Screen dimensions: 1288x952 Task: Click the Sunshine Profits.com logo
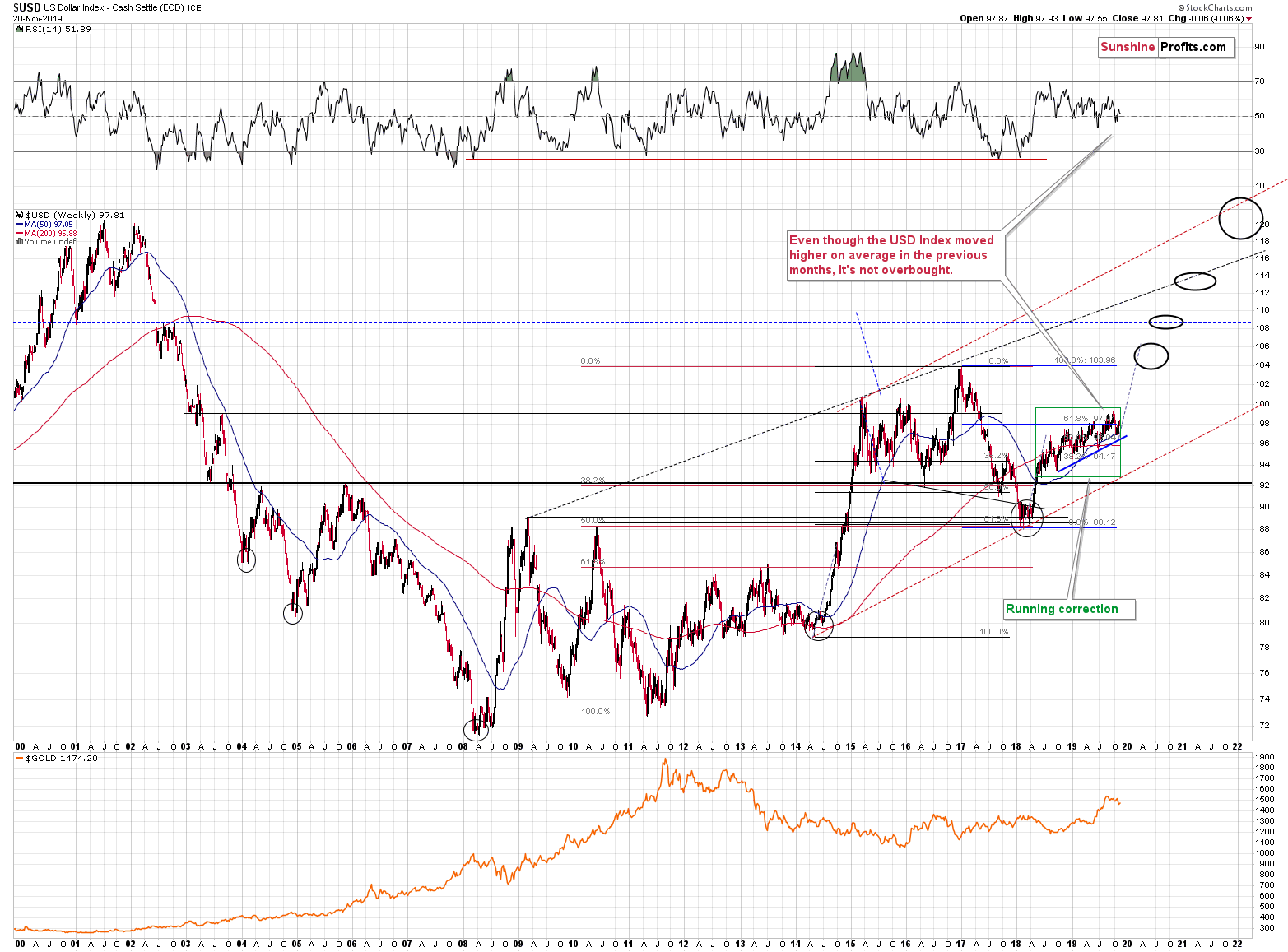pos(1166,48)
